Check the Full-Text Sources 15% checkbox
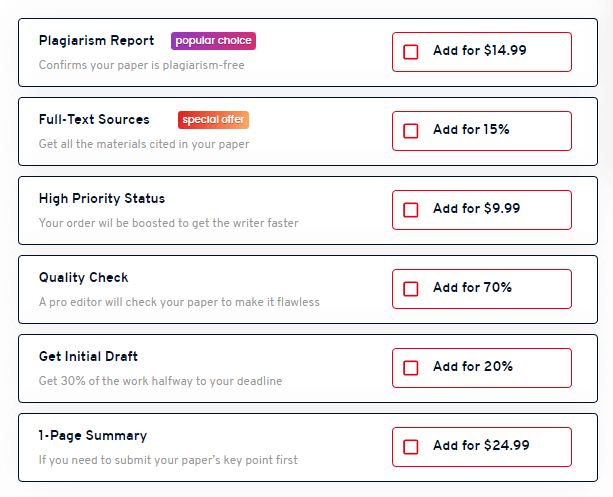Image resolution: width=613 pixels, height=497 pixels. click(410, 131)
